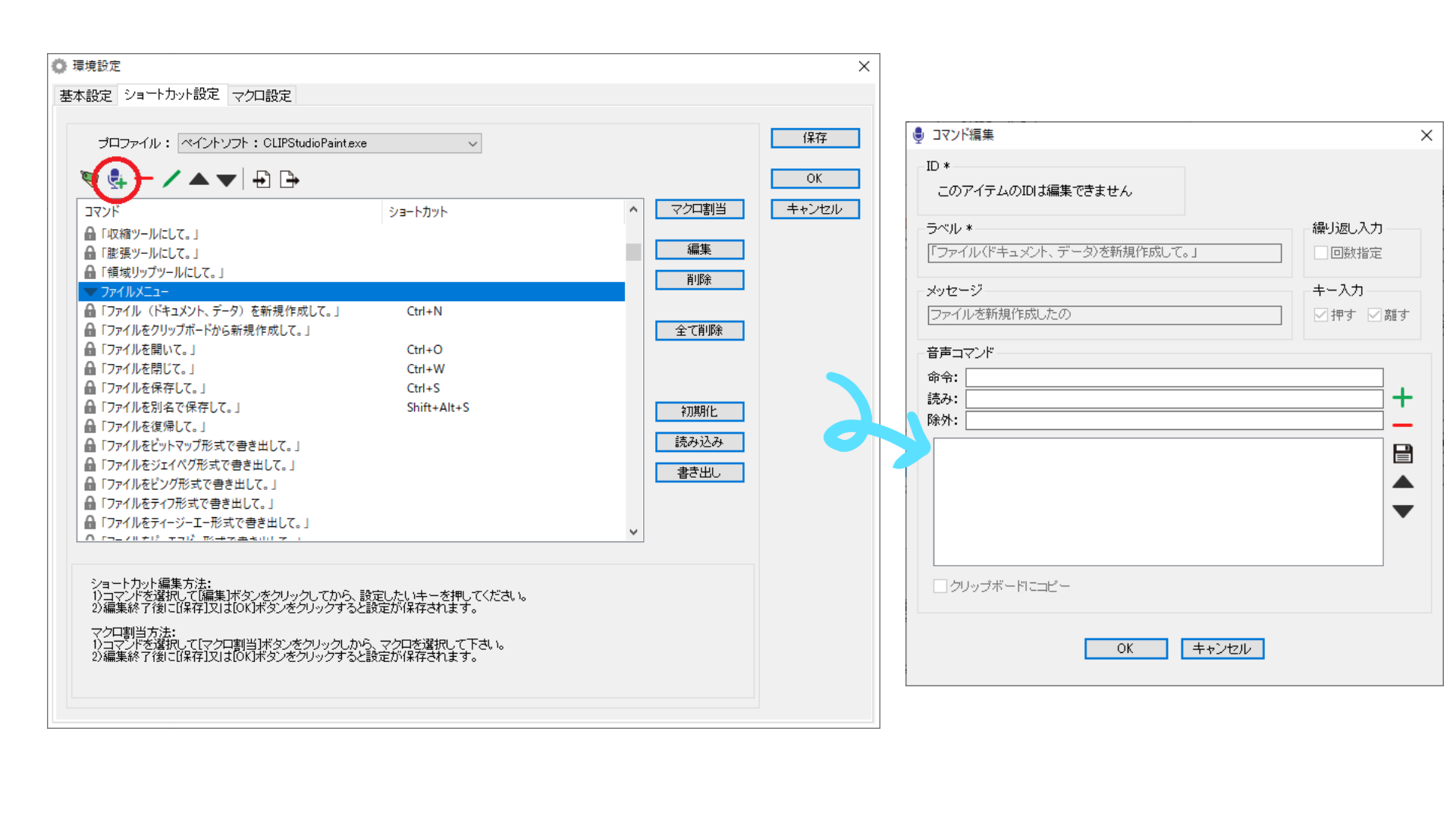Click the green plus icon beside voice command fields

(x=1402, y=397)
